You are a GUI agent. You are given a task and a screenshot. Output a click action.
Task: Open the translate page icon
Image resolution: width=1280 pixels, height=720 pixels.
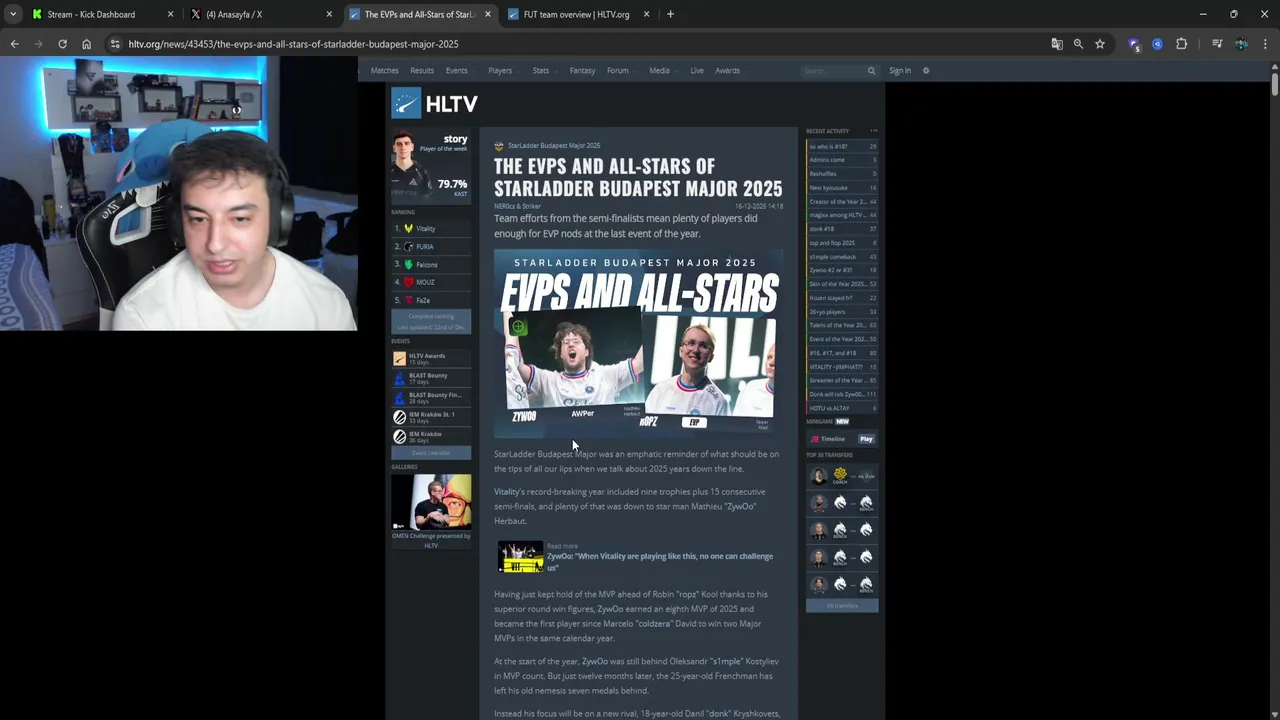[x=1057, y=44]
